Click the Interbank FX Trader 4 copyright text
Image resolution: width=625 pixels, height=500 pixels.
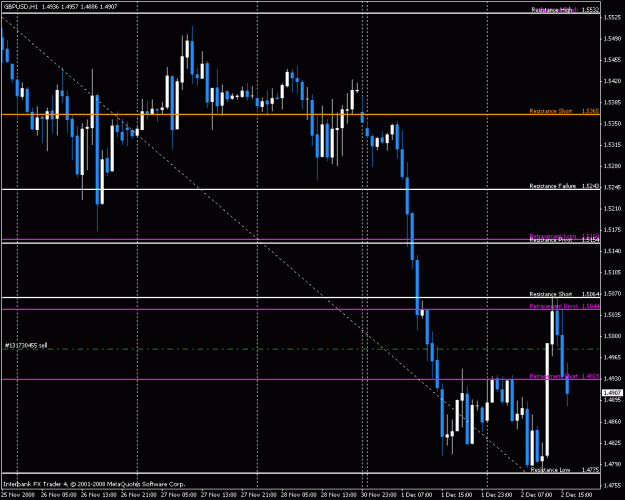[x=94, y=484]
